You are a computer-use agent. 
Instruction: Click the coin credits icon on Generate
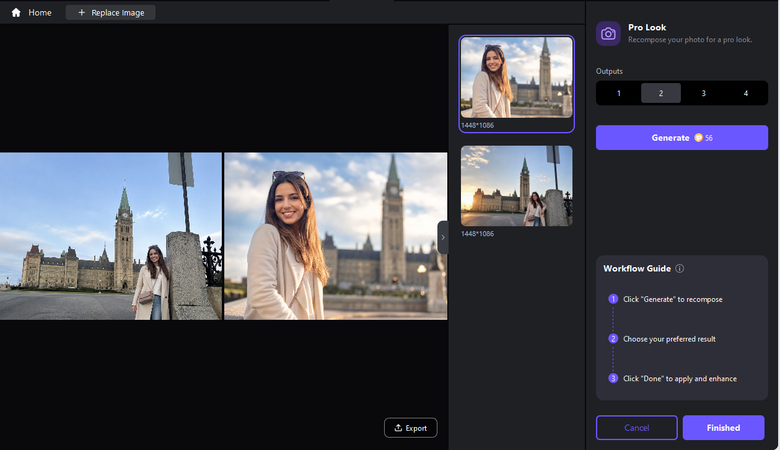pyautogui.click(x=698, y=138)
